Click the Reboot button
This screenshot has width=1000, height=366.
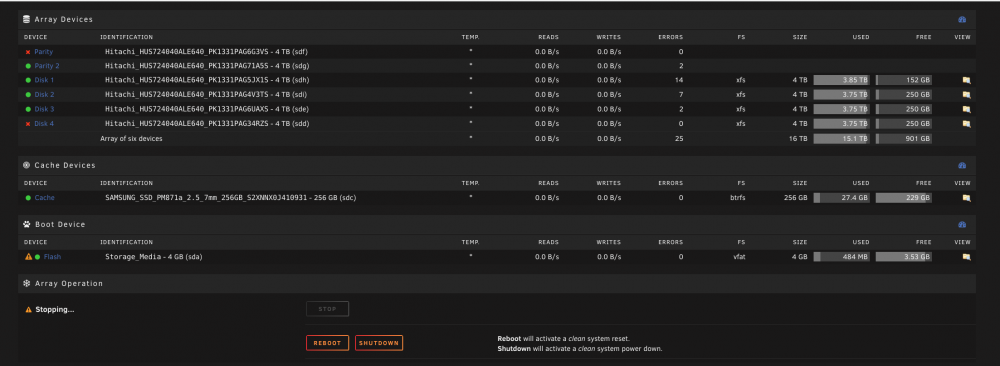click(x=327, y=343)
